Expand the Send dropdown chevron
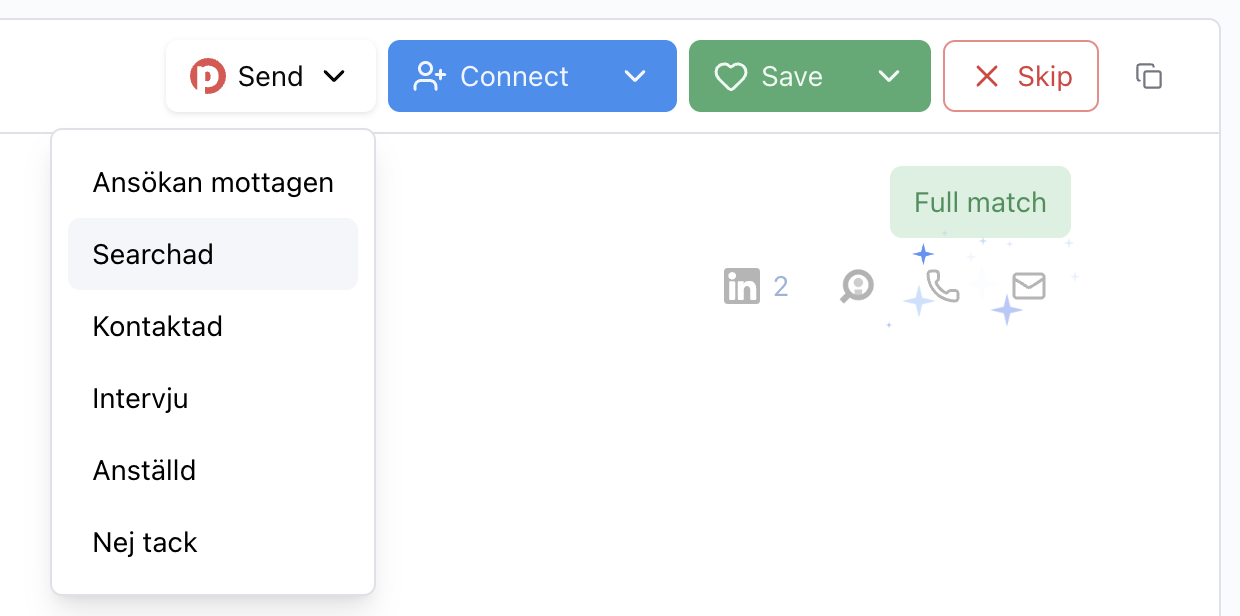Viewport: 1240px width, 616px height. 334,77
